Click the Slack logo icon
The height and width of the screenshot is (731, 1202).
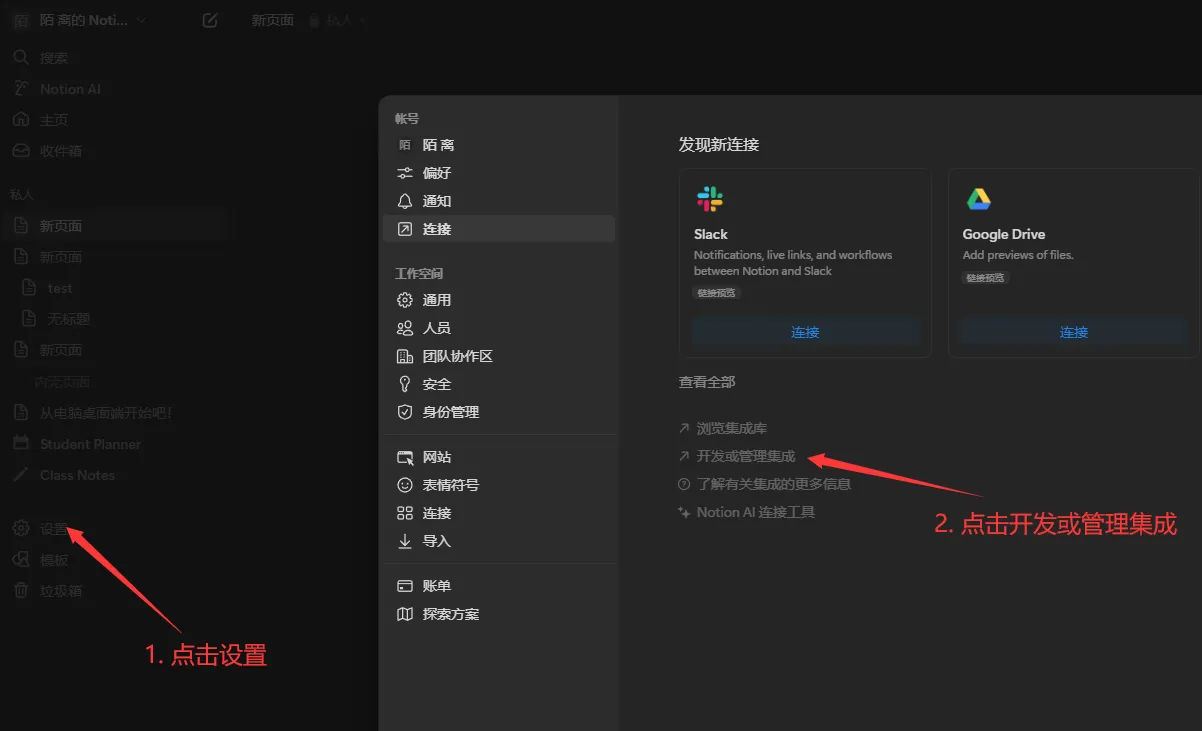click(709, 199)
